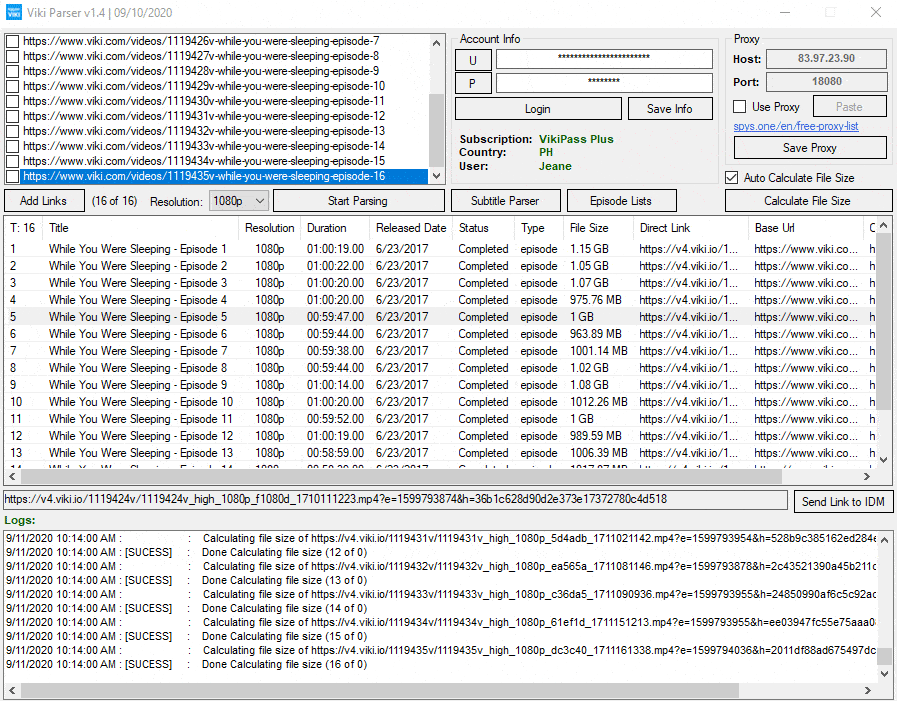Click the U username button
This screenshot has height=701, width=897.
pyautogui.click(x=473, y=60)
